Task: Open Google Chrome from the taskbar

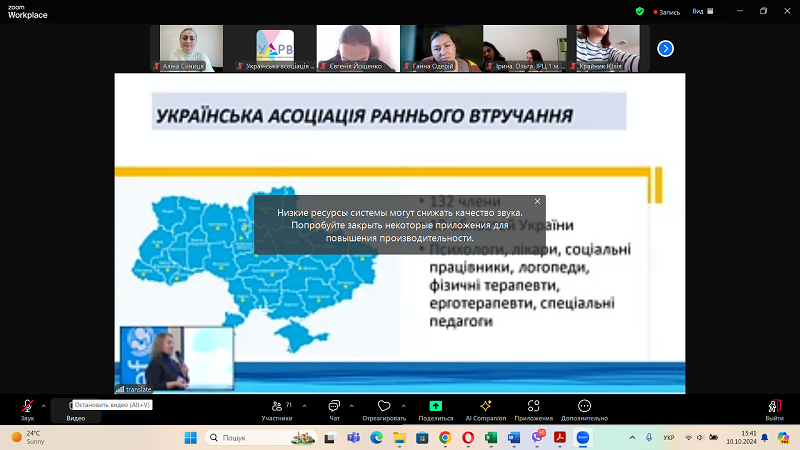Action: pos(445,438)
